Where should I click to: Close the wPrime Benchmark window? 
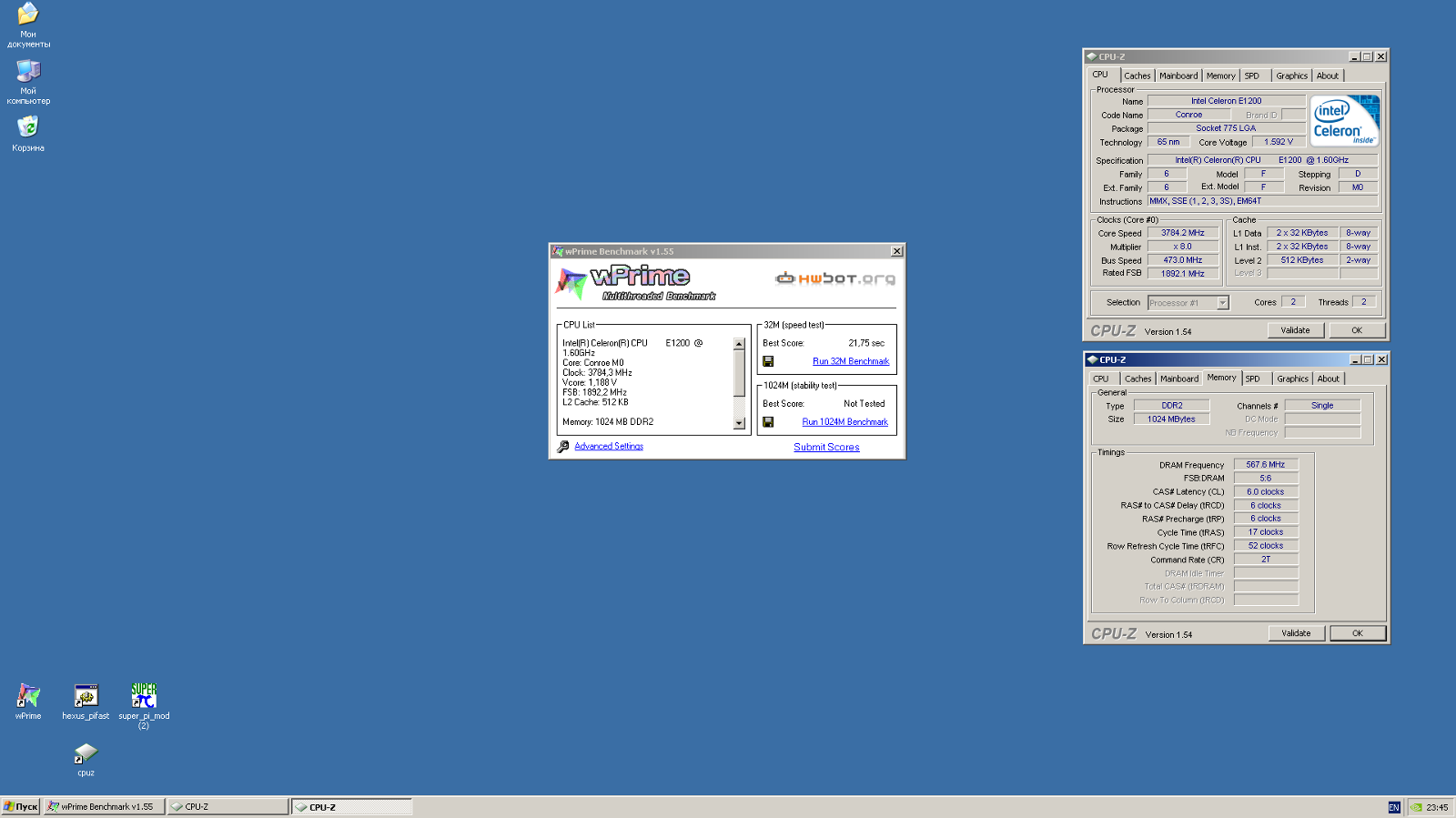[x=896, y=251]
